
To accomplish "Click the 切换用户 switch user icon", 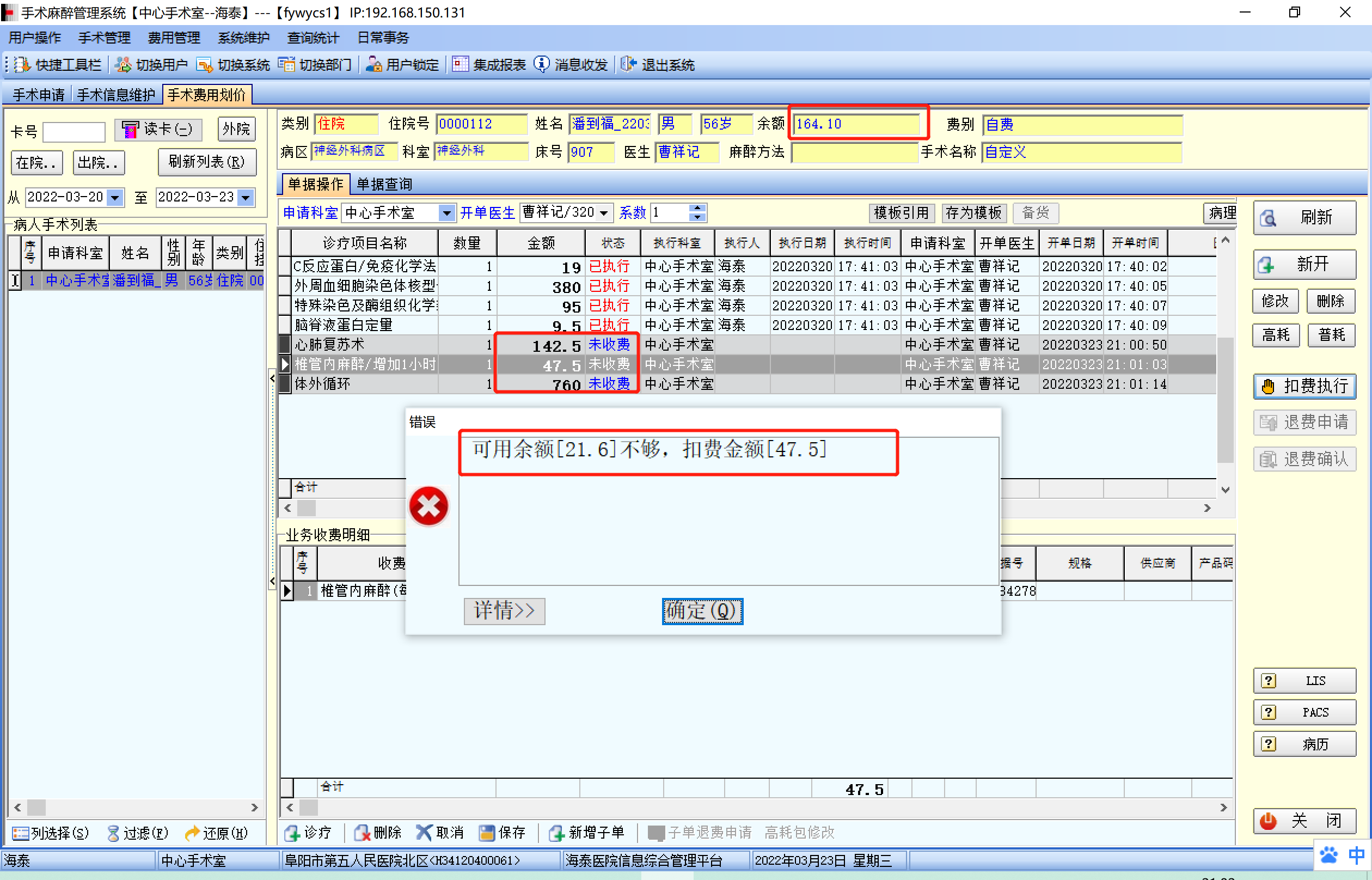I will click(123, 65).
